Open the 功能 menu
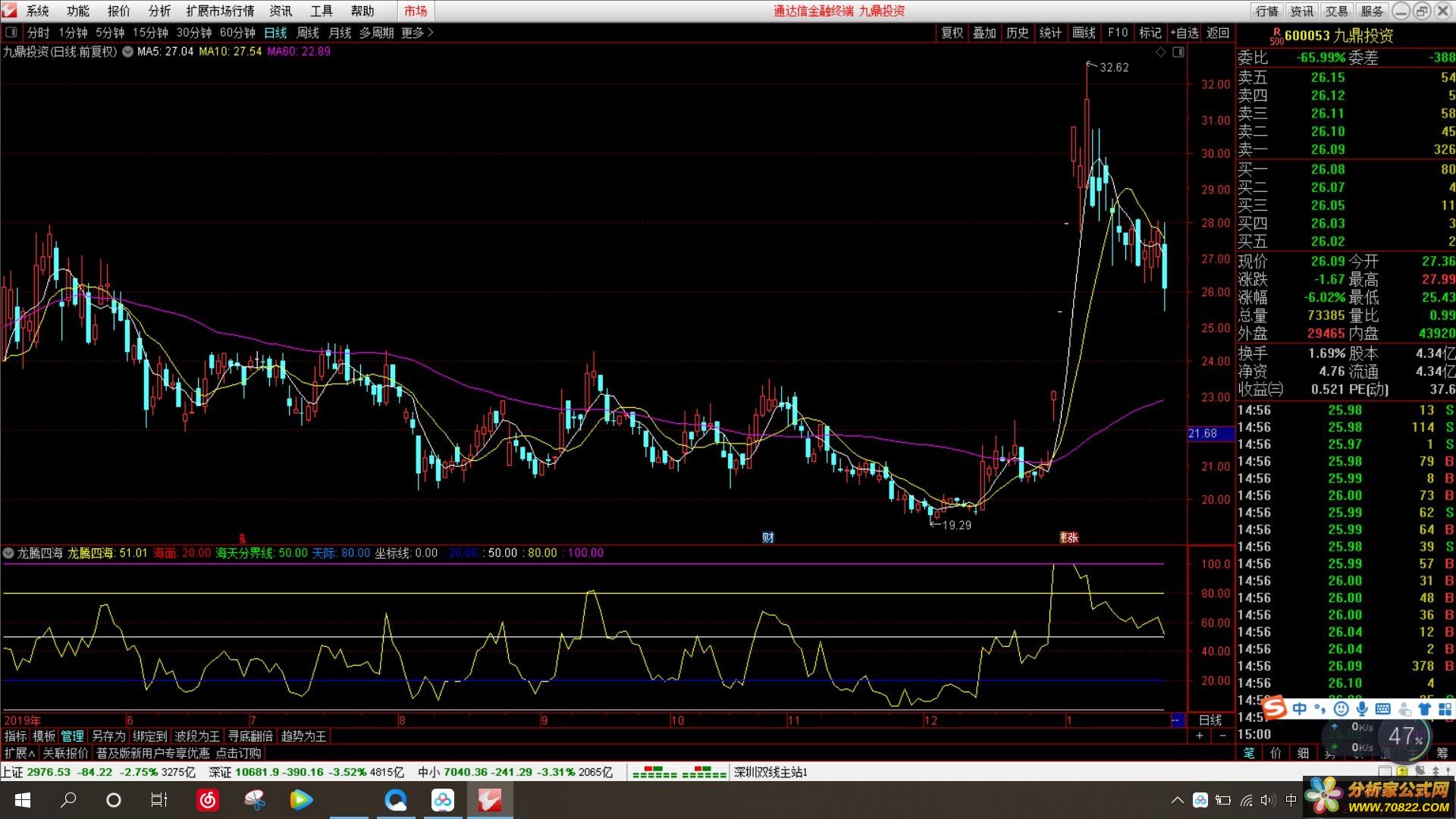 [x=78, y=11]
